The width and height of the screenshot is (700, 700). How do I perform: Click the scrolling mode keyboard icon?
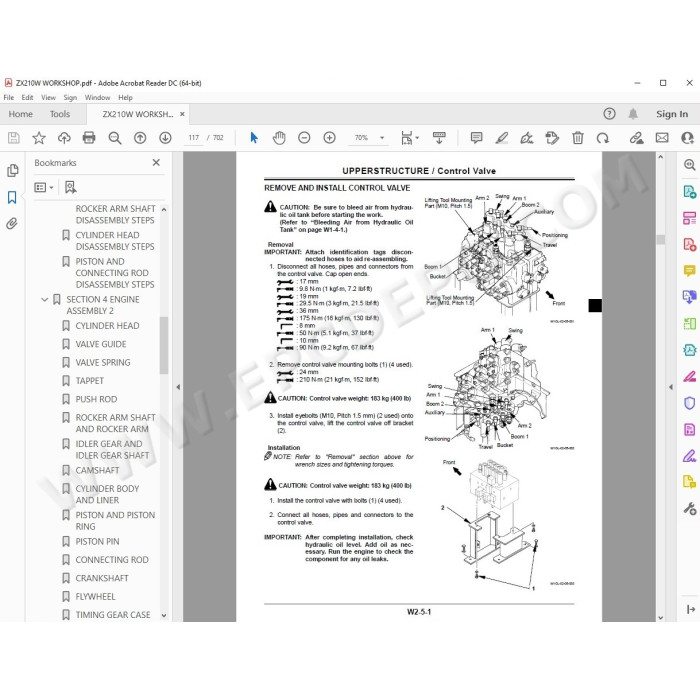(x=439, y=138)
